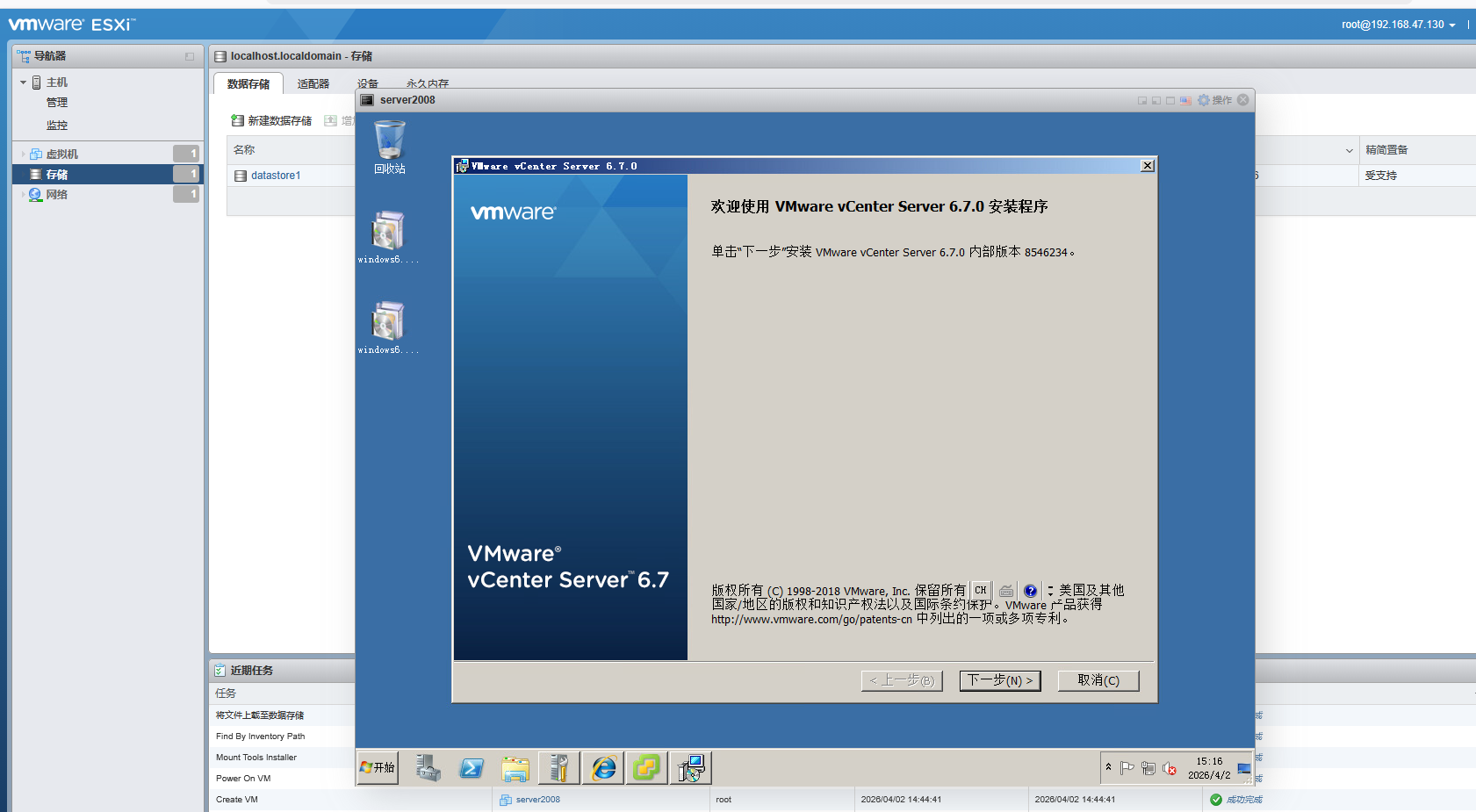Click the Show Desktop icon in the tray corner
Image resolution: width=1476 pixels, height=812 pixels.
pos(1244,768)
